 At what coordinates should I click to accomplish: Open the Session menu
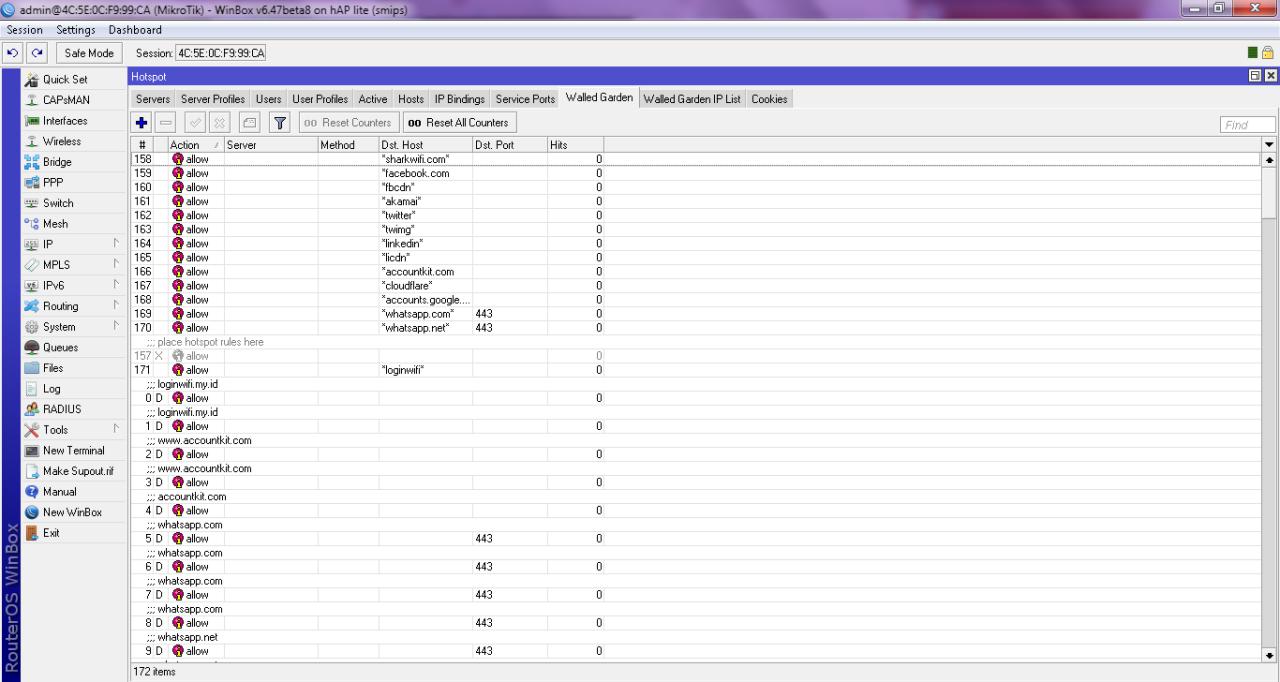point(24,30)
